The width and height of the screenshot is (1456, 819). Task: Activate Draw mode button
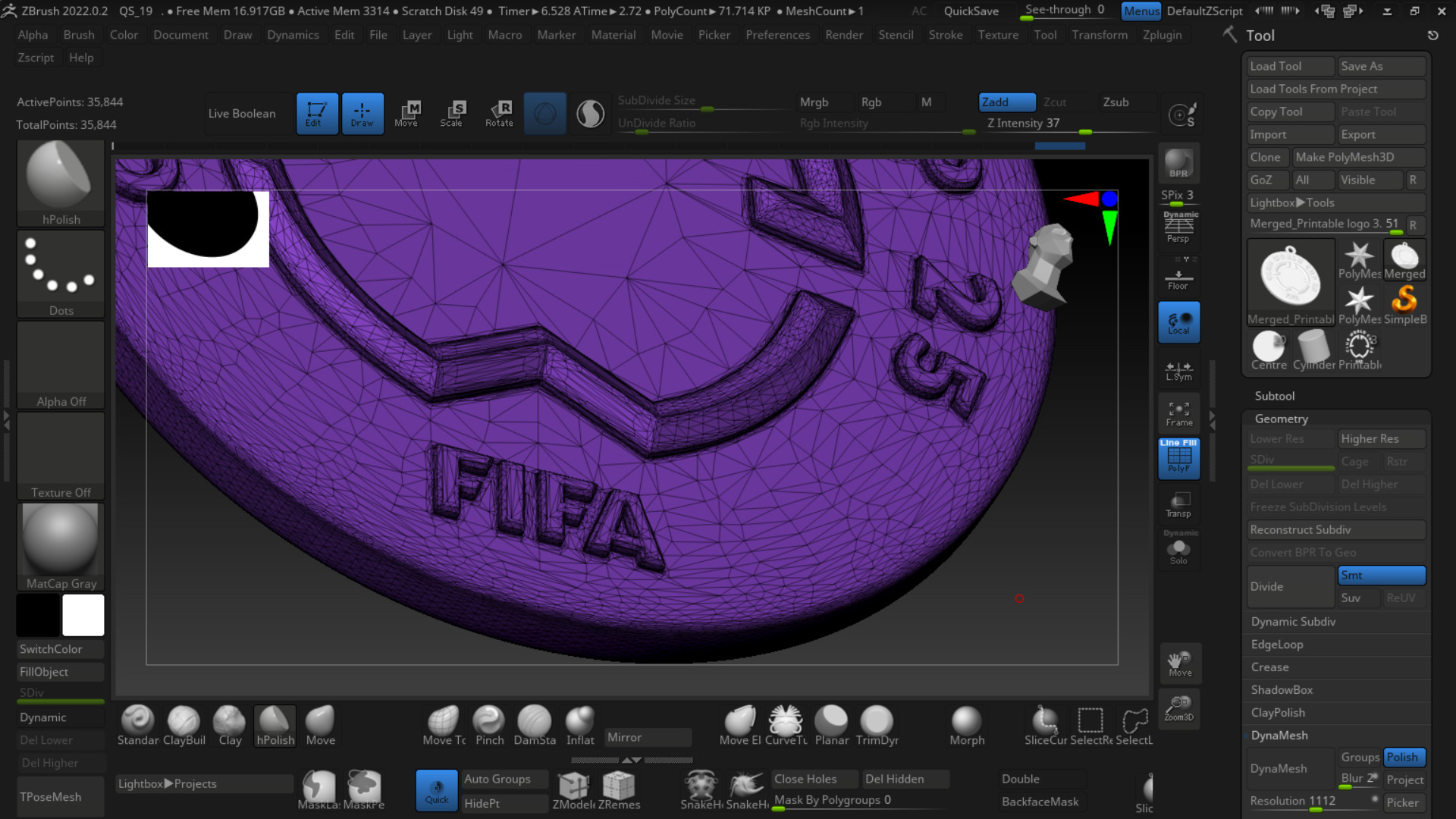tap(362, 114)
